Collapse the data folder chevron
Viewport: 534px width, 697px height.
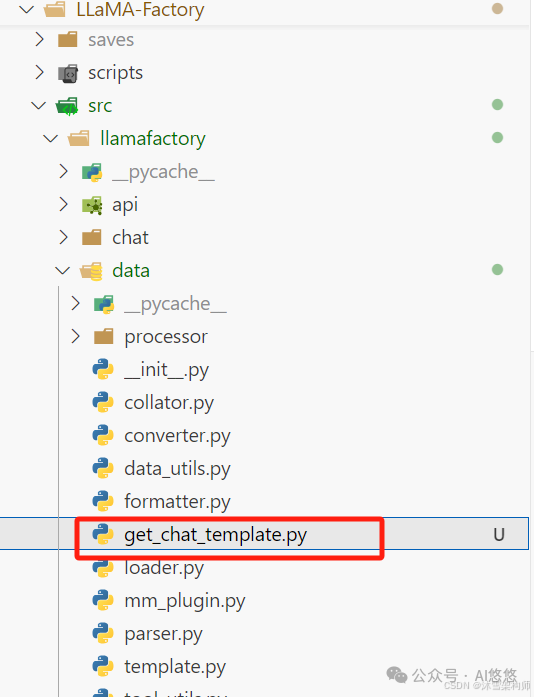pyautogui.click(x=62, y=270)
